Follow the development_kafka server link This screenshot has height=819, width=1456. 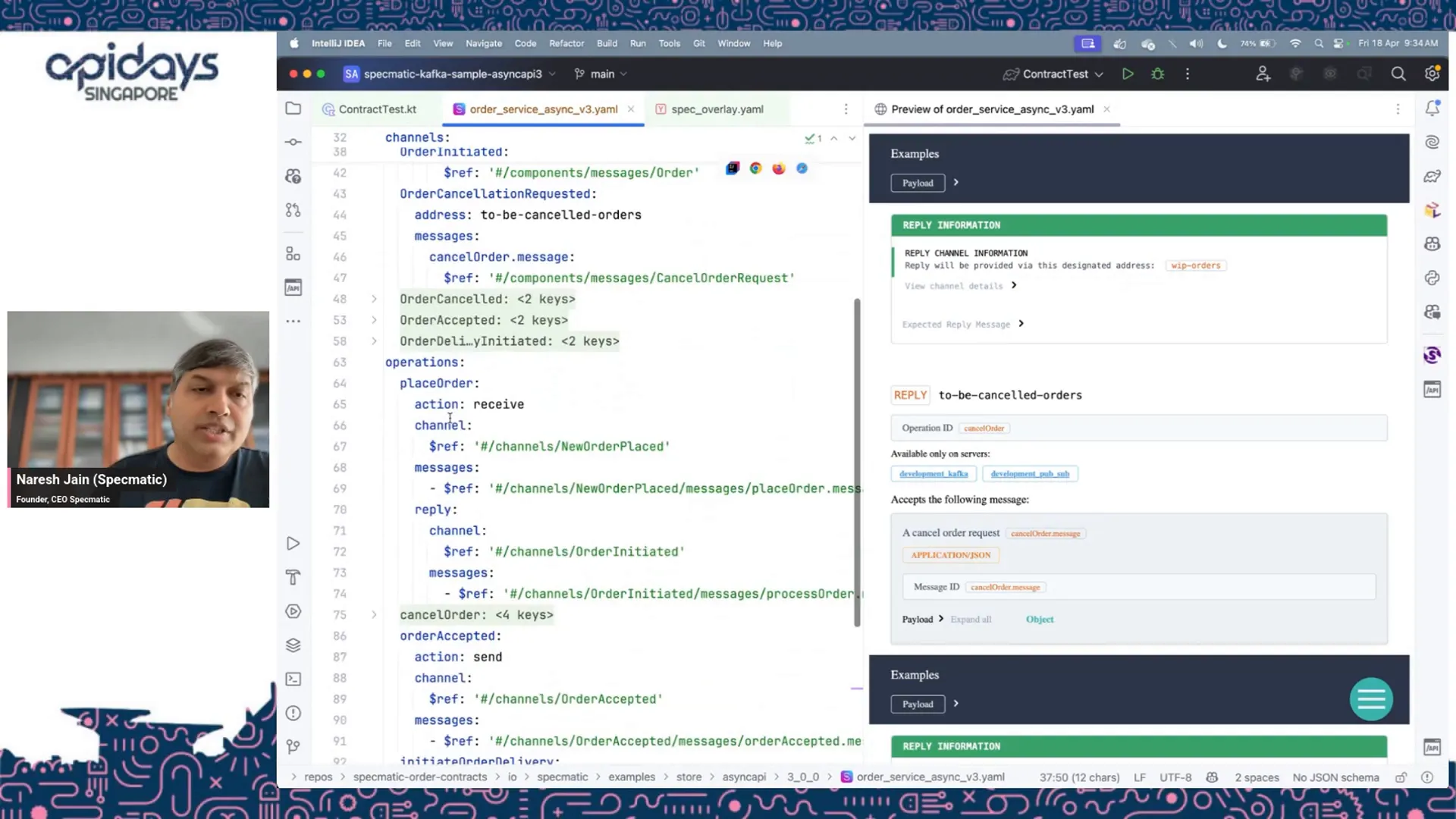click(x=934, y=474)
